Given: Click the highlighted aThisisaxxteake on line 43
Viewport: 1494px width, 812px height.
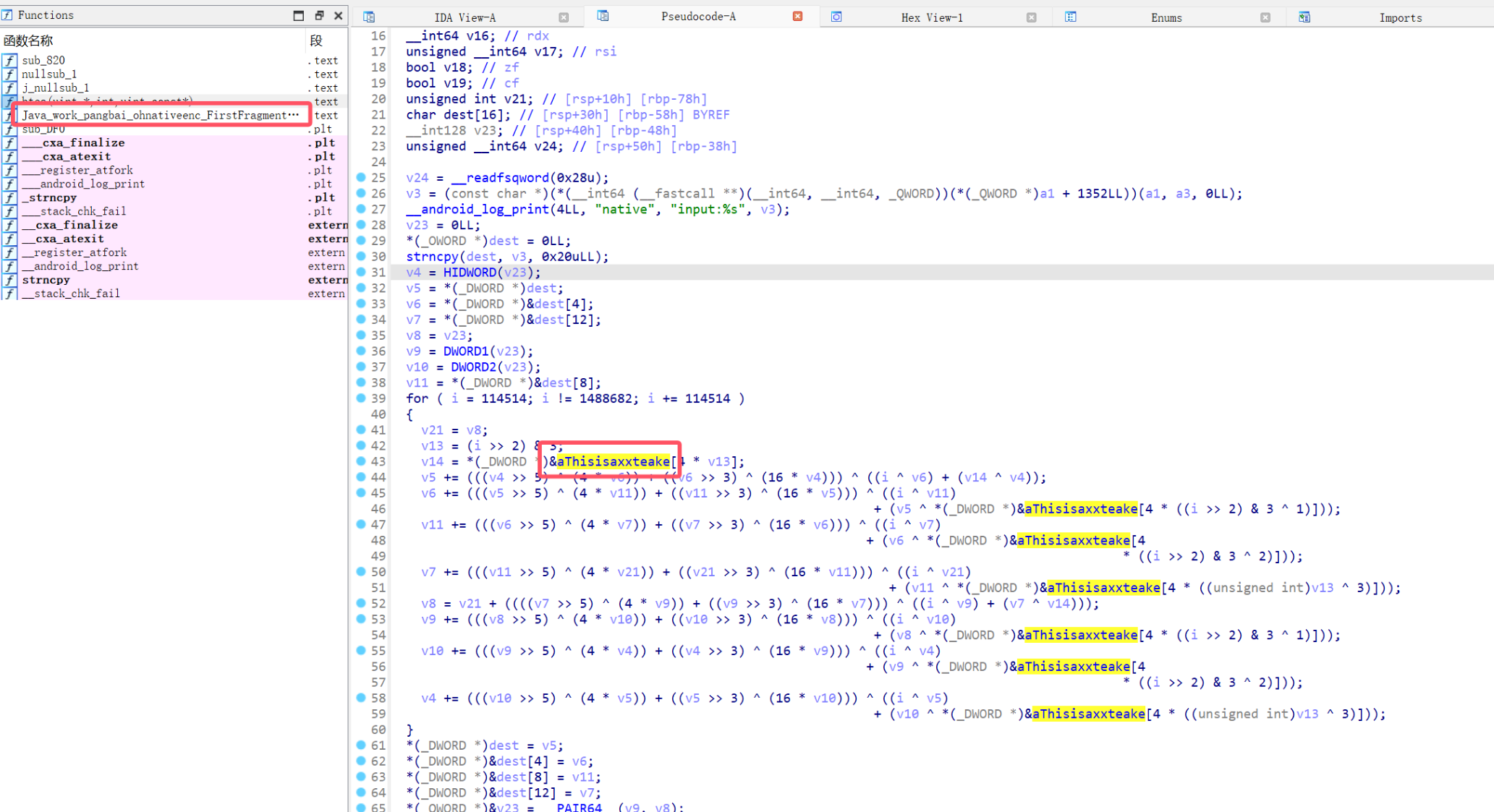Looking at the screenshot, I should click(613, 461).
